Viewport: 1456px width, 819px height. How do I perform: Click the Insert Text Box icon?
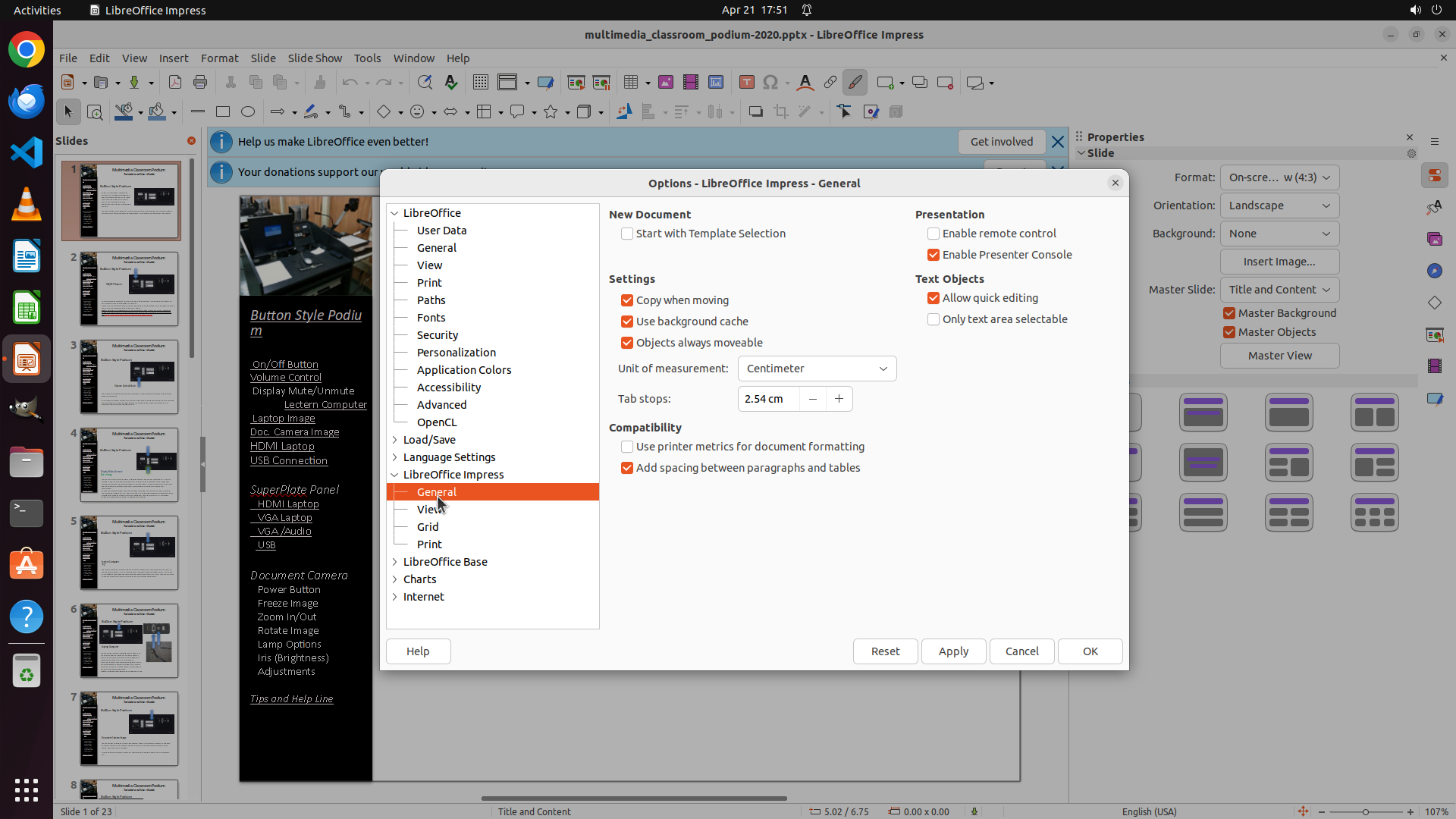[746, 83]
